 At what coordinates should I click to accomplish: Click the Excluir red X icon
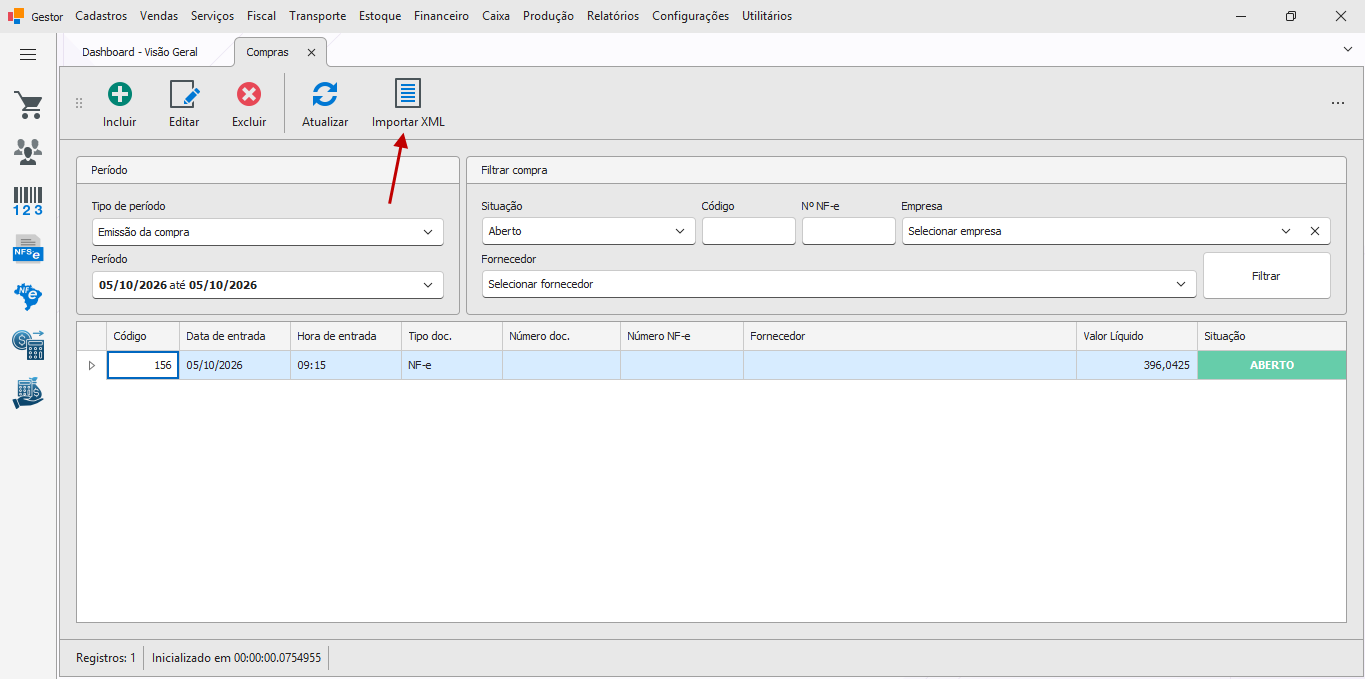click(x=249, y=94)
